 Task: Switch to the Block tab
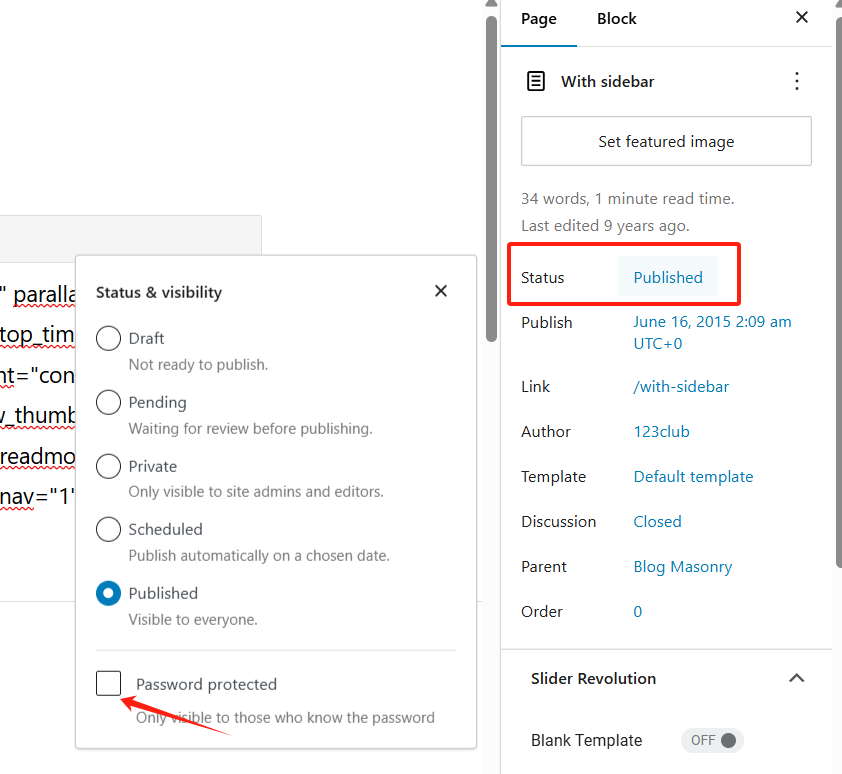616,19
